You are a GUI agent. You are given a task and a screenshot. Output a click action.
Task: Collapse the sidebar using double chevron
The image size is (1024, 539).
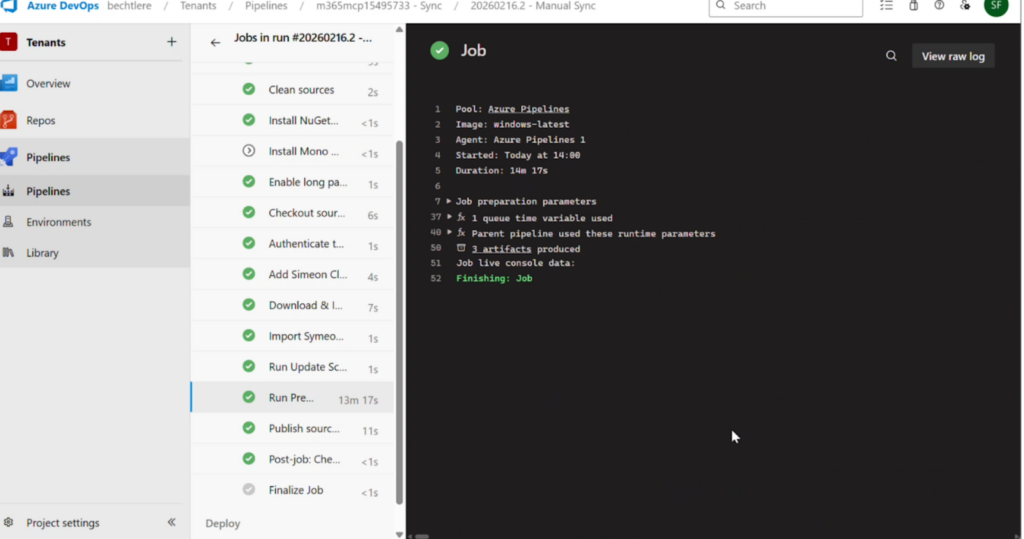click(171, 522)
